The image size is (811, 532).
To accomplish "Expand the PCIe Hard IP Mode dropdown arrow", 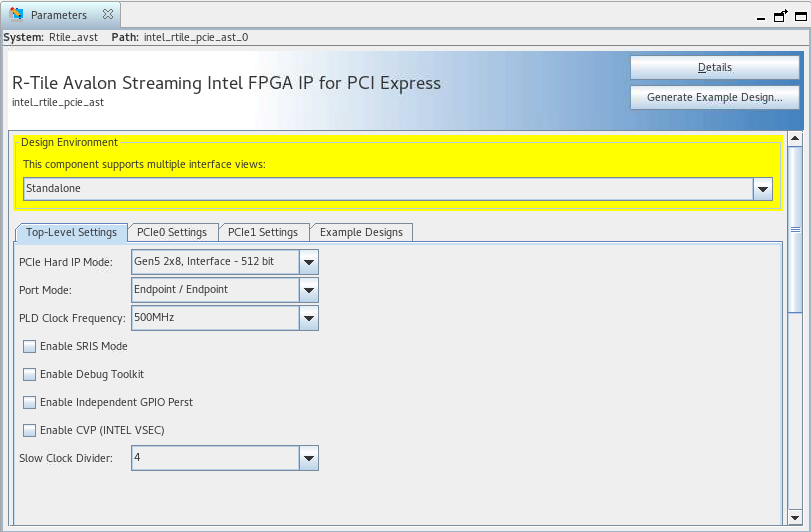I will point(309,262).
